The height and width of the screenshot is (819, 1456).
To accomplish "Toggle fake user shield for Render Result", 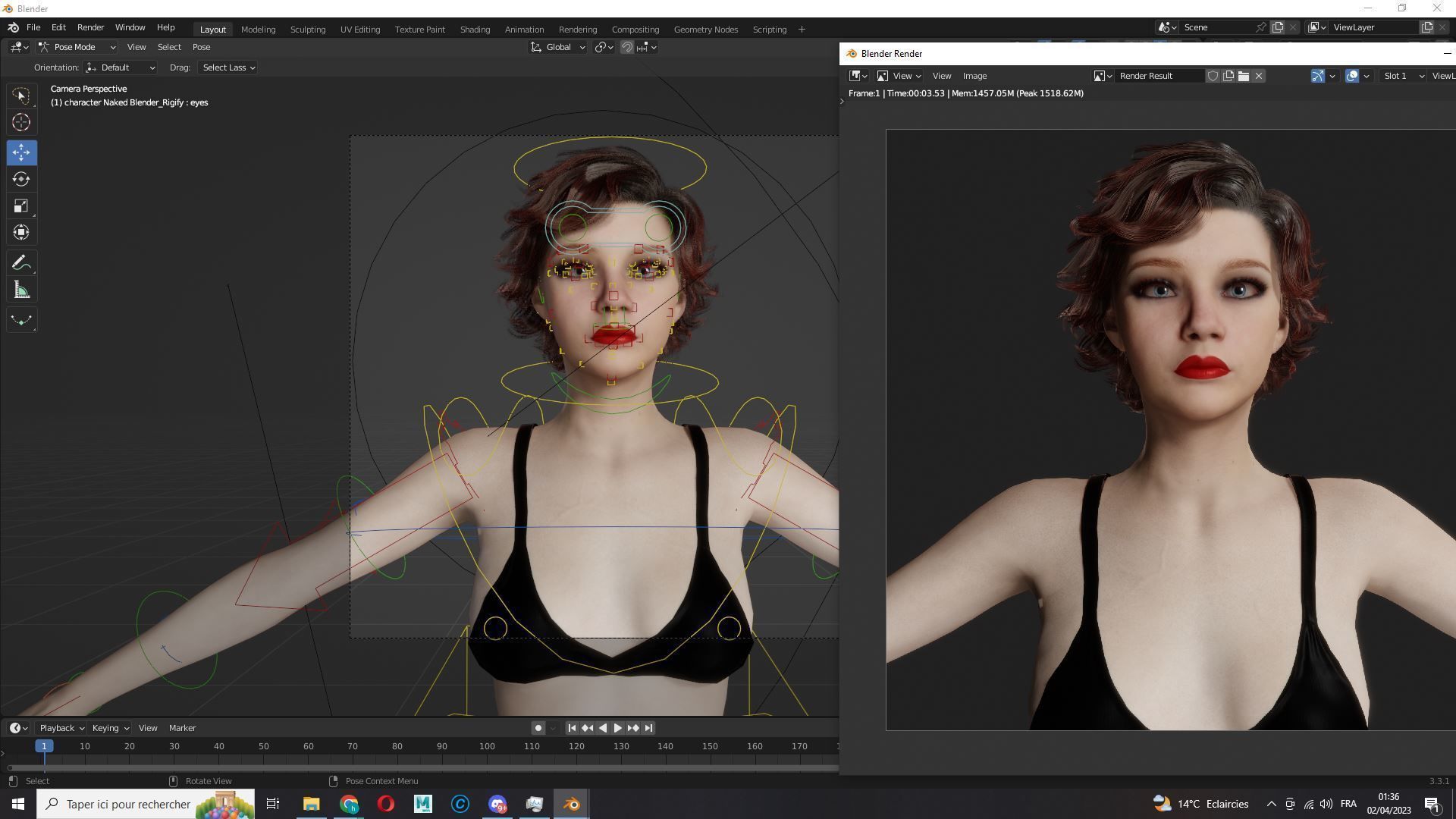I will [x=1213, y=76].
